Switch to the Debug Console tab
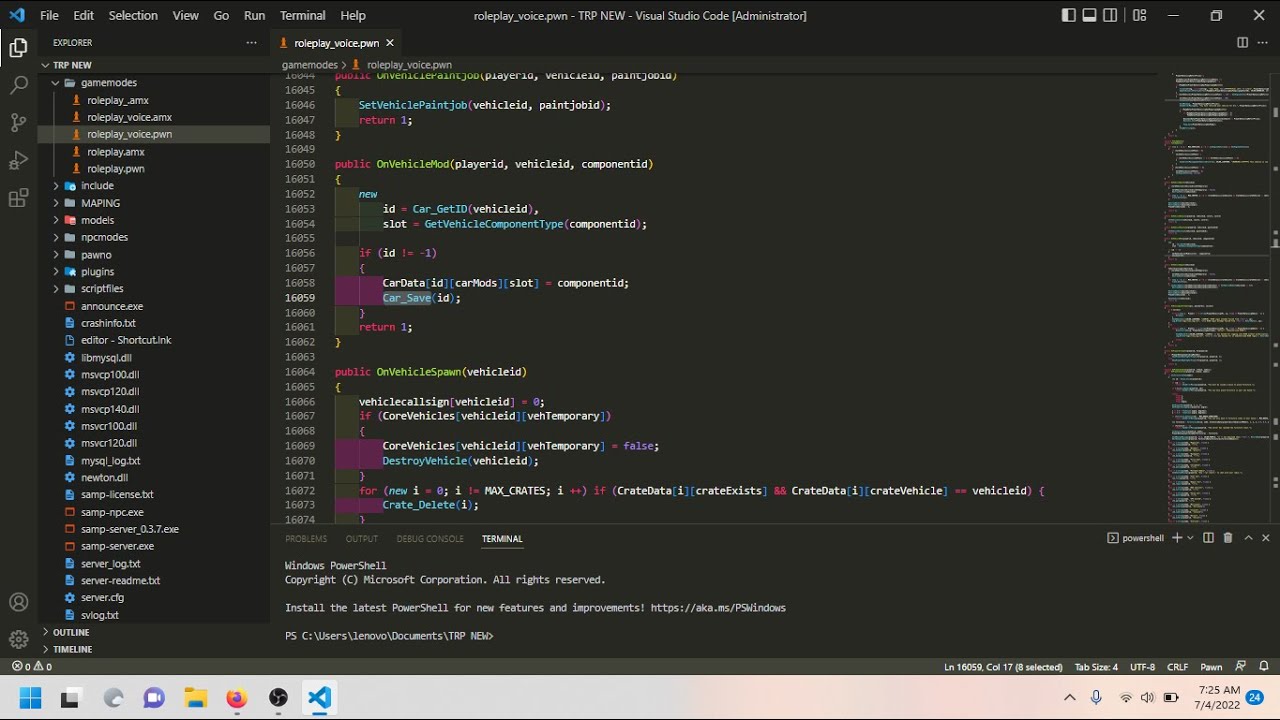Image resolution: width=1280 pixels, height=720 pixels. click(x=430, y=539)
